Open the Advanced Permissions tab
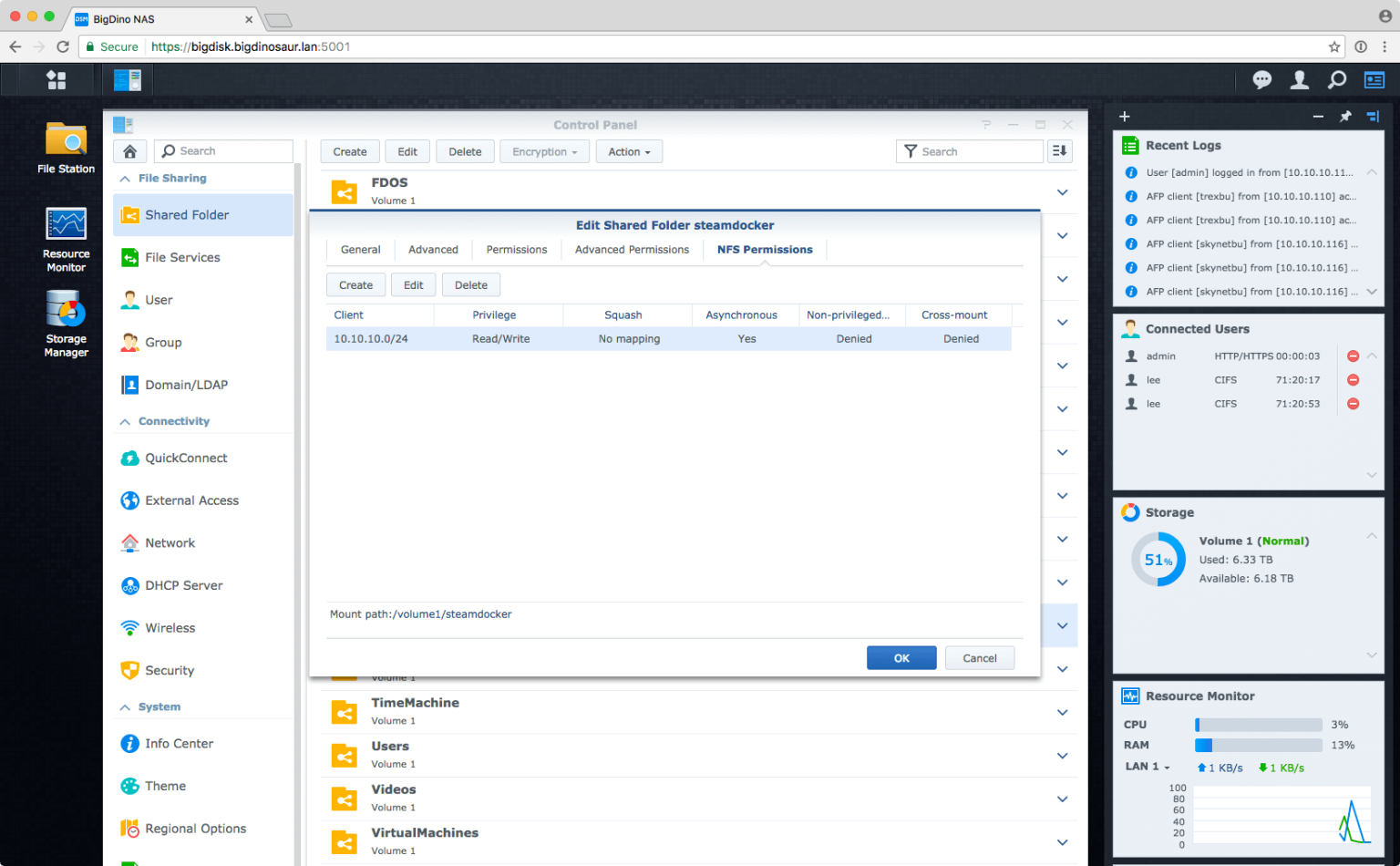 [x=632, y=249]
